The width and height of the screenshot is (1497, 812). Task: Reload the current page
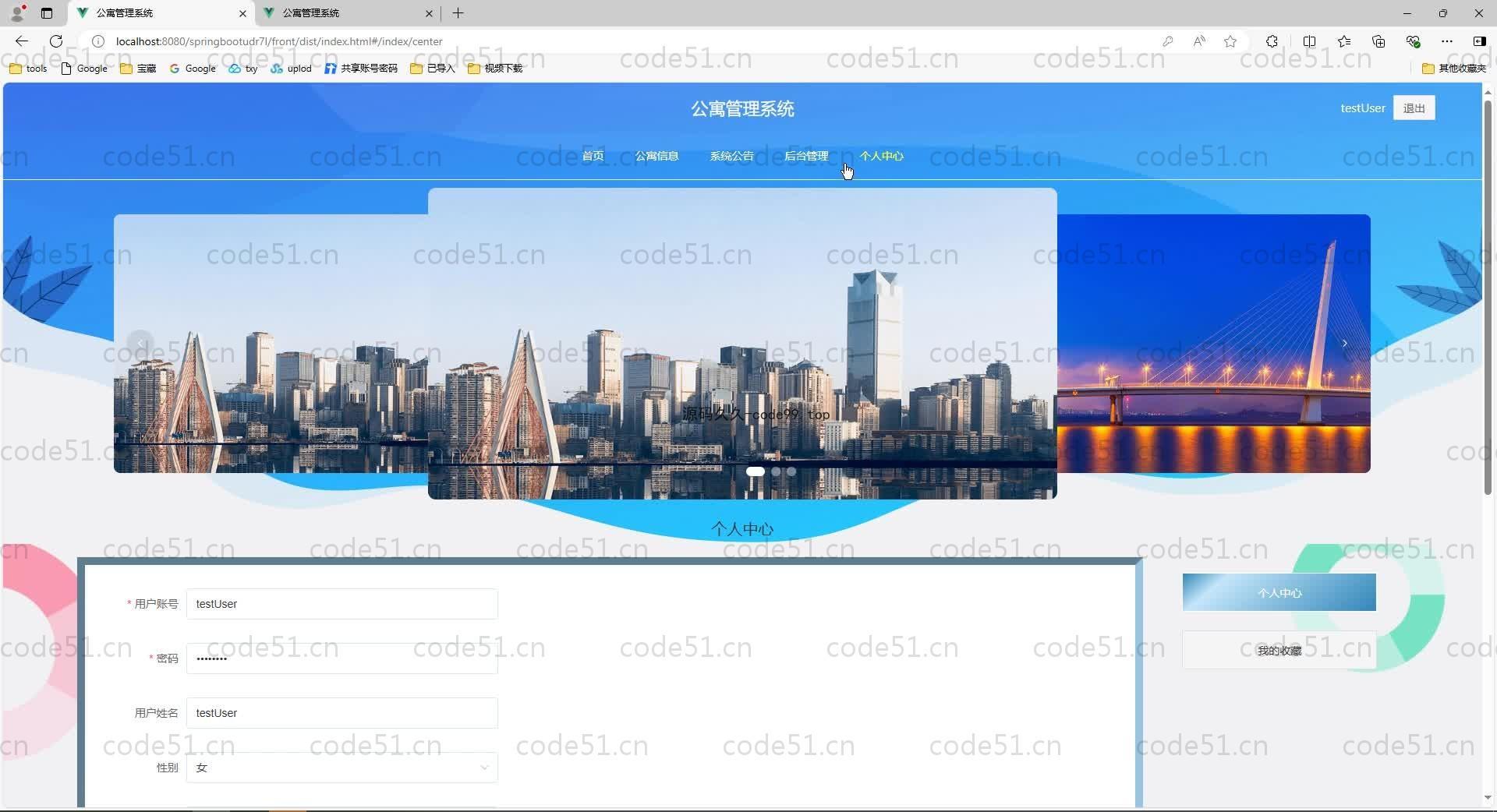[x=56, y=41]
